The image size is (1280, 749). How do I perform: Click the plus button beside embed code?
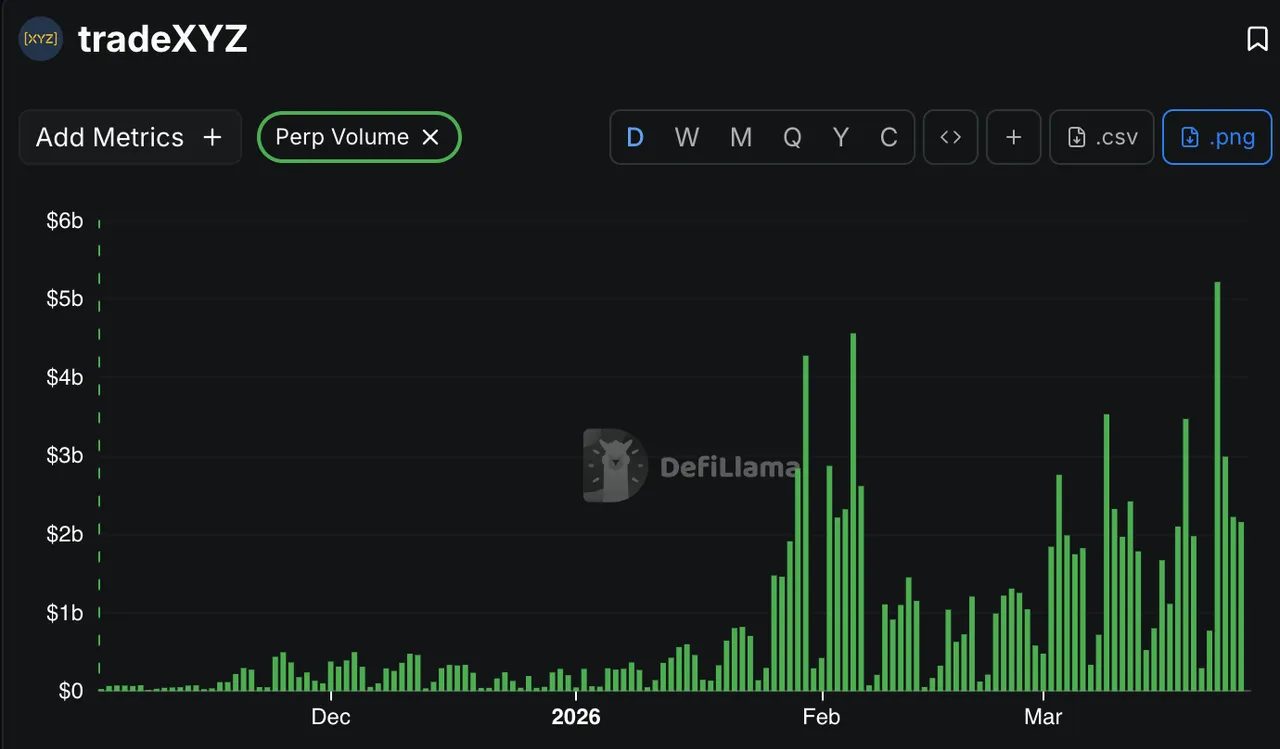1013,137
